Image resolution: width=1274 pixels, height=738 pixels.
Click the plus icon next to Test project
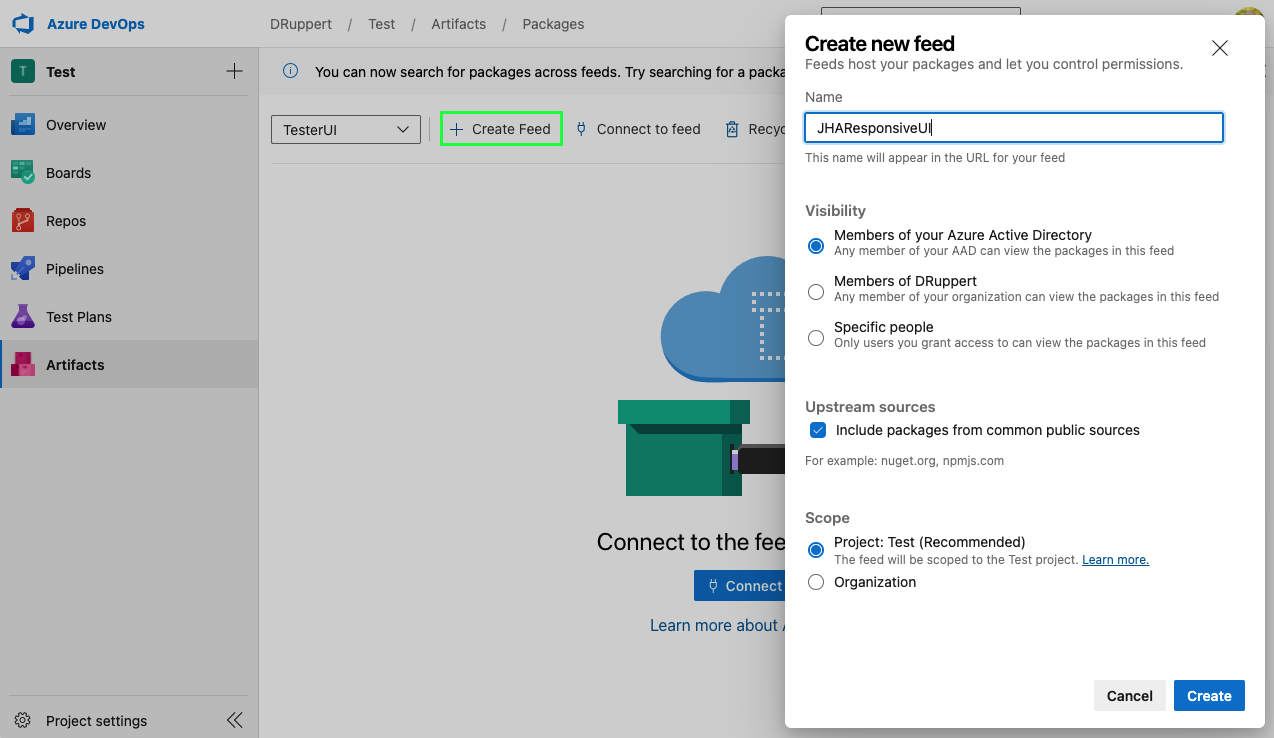click(x=234, y=72)
